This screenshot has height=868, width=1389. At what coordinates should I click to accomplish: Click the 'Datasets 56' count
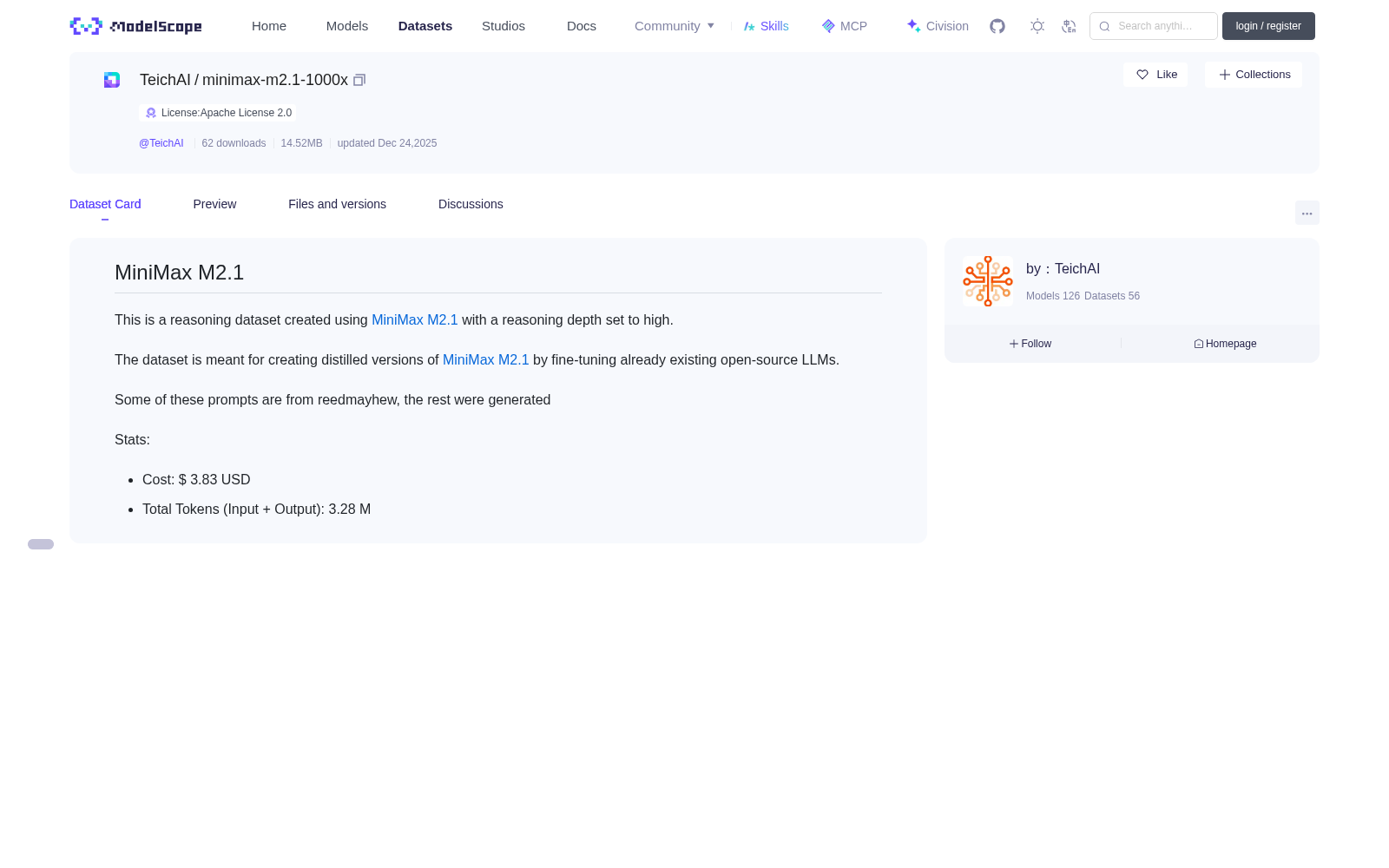point(1112,296)
